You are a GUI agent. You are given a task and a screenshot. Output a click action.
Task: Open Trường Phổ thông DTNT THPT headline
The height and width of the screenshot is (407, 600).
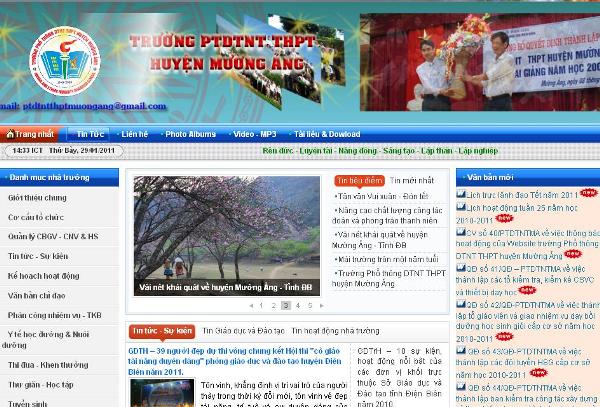(x=389, y=278)
